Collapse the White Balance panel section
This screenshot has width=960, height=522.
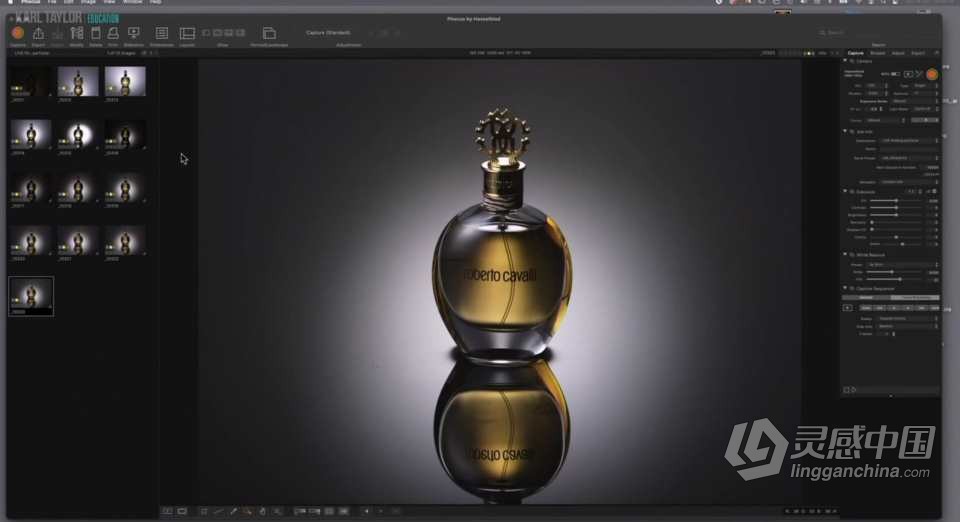click(845, 254)
